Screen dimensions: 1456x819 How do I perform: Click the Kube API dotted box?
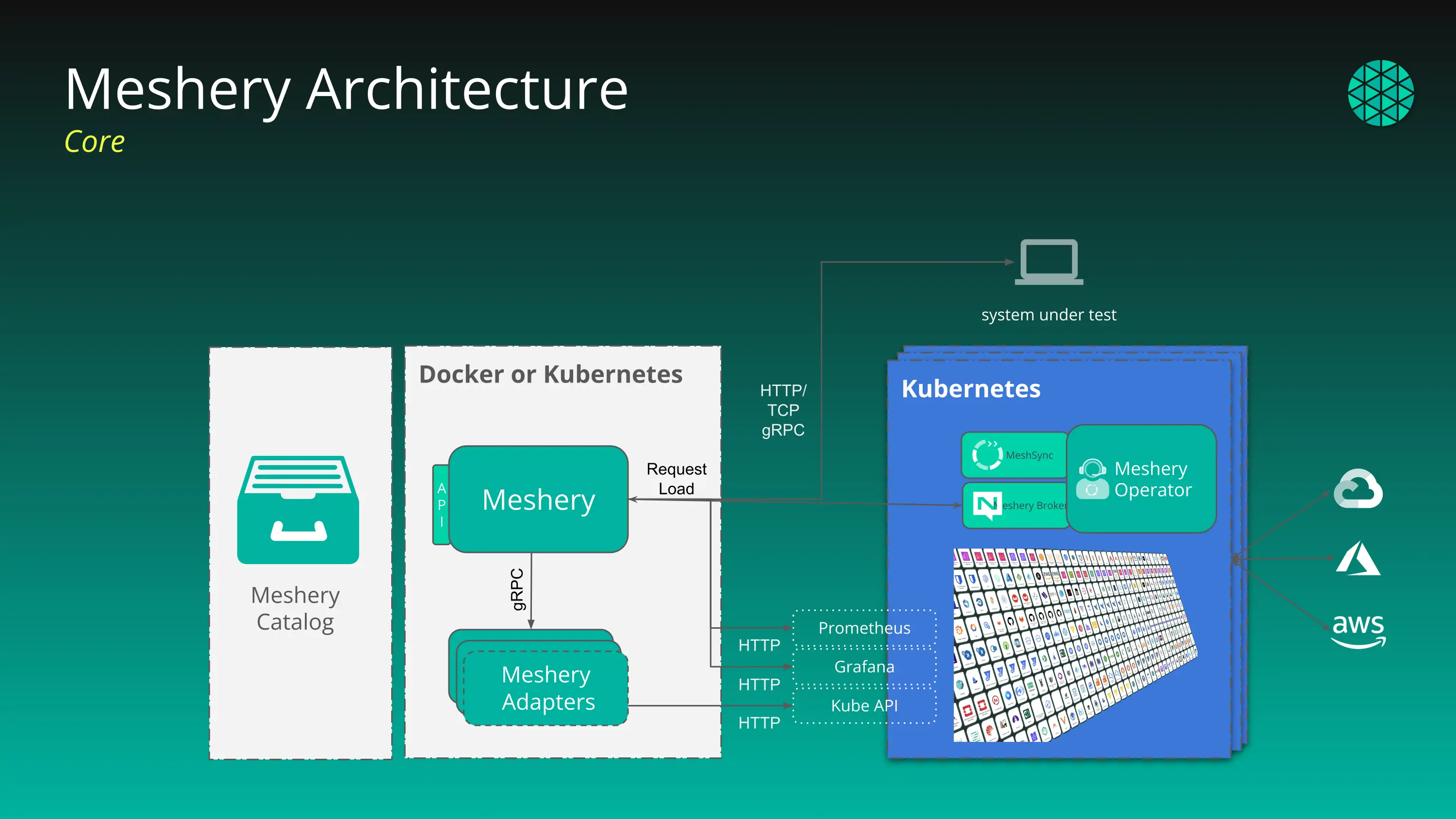pyautogui.click(x=864, y=705)
